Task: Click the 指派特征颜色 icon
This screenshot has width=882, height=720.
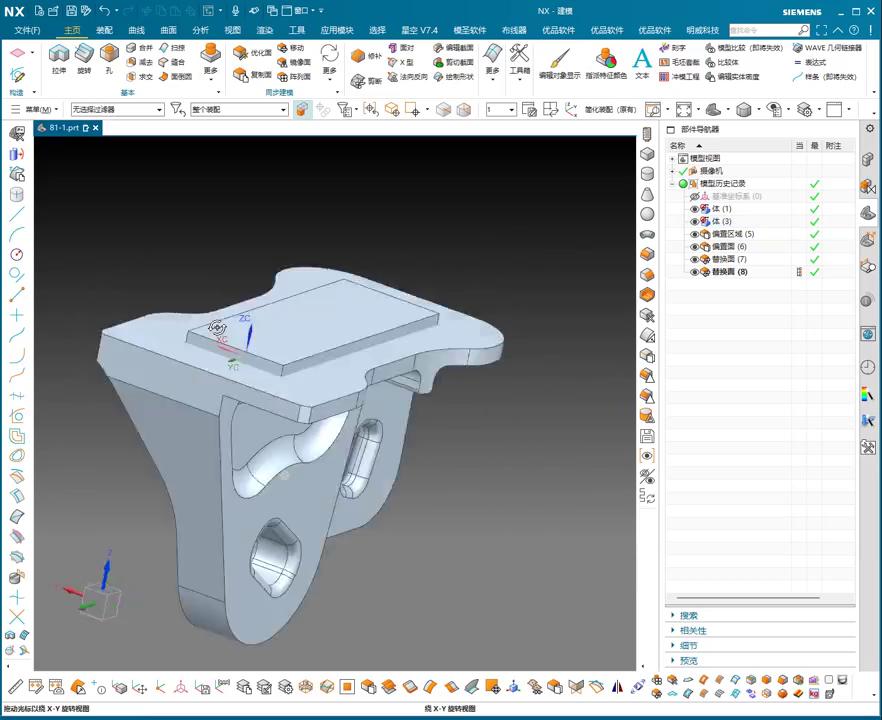Action: point(606,59)
